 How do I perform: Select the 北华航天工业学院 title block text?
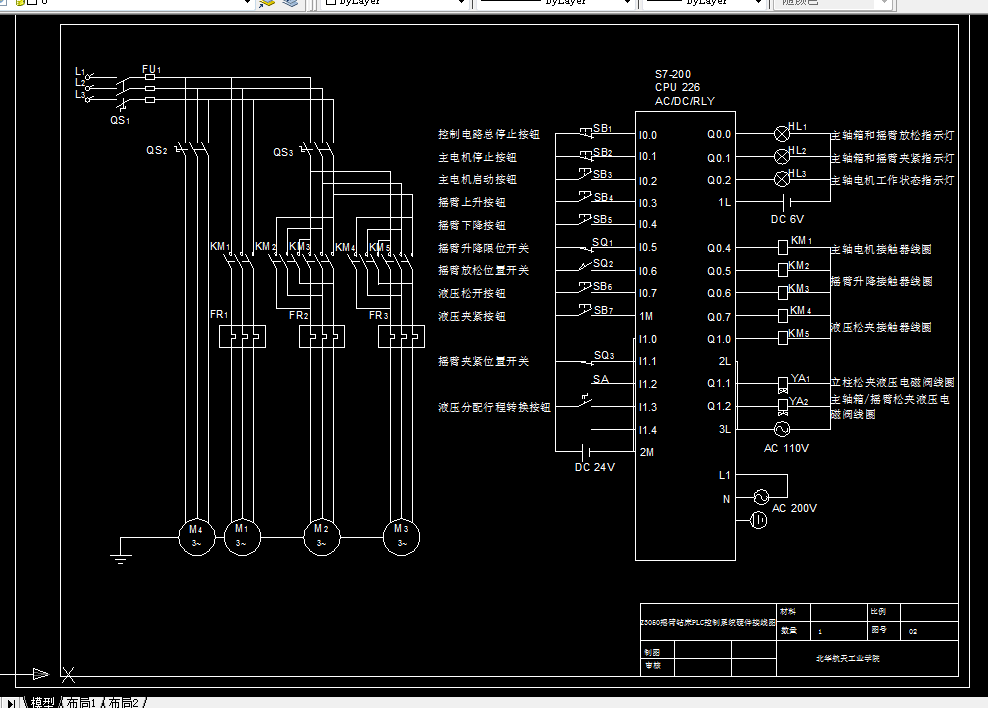click(847, 658)
